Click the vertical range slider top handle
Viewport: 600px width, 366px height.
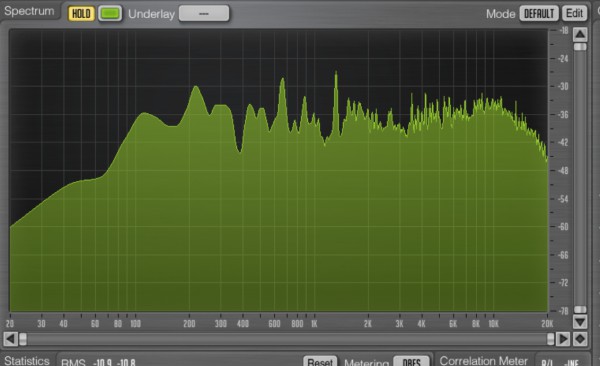[x=580, y=47]
